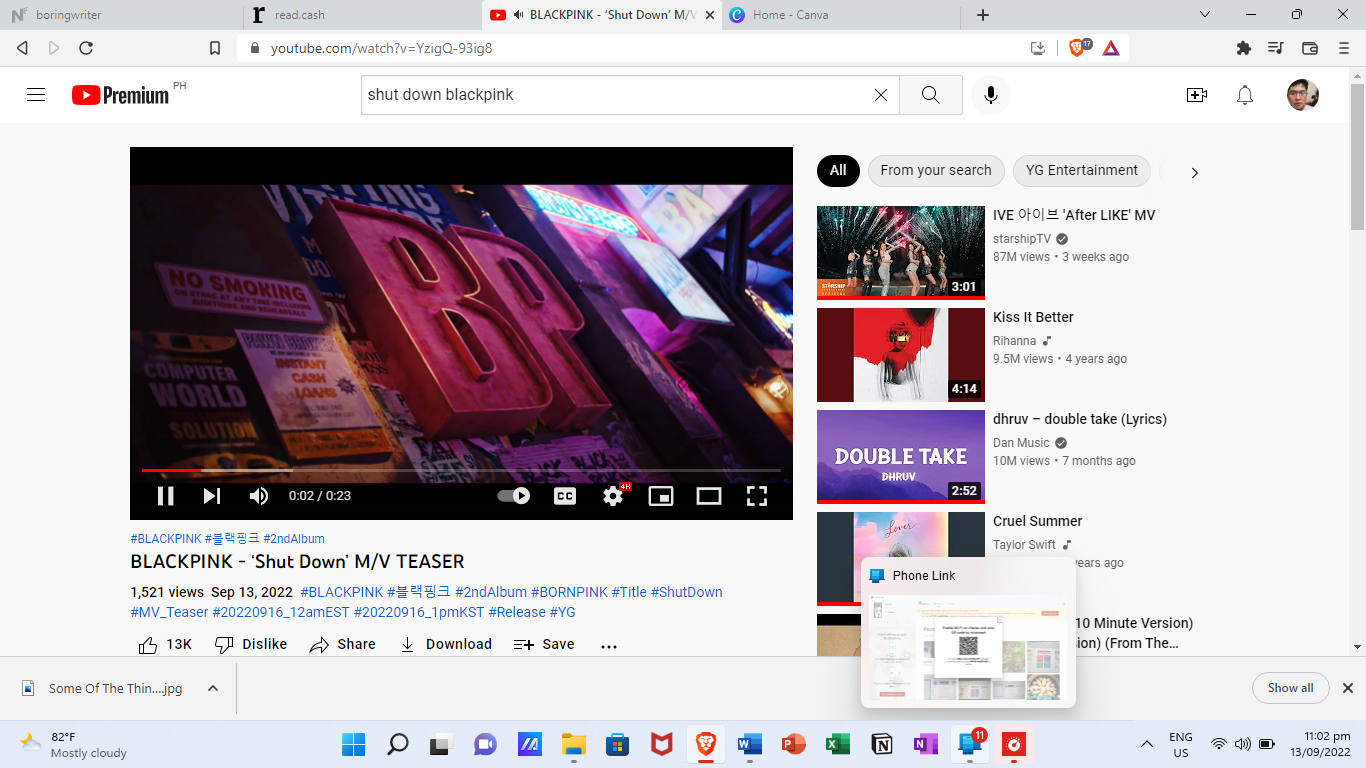This screenshot has height=768, width=1366.
Task: Enter full screen mode
Action: pyautogui.click(x=757, y=496)
